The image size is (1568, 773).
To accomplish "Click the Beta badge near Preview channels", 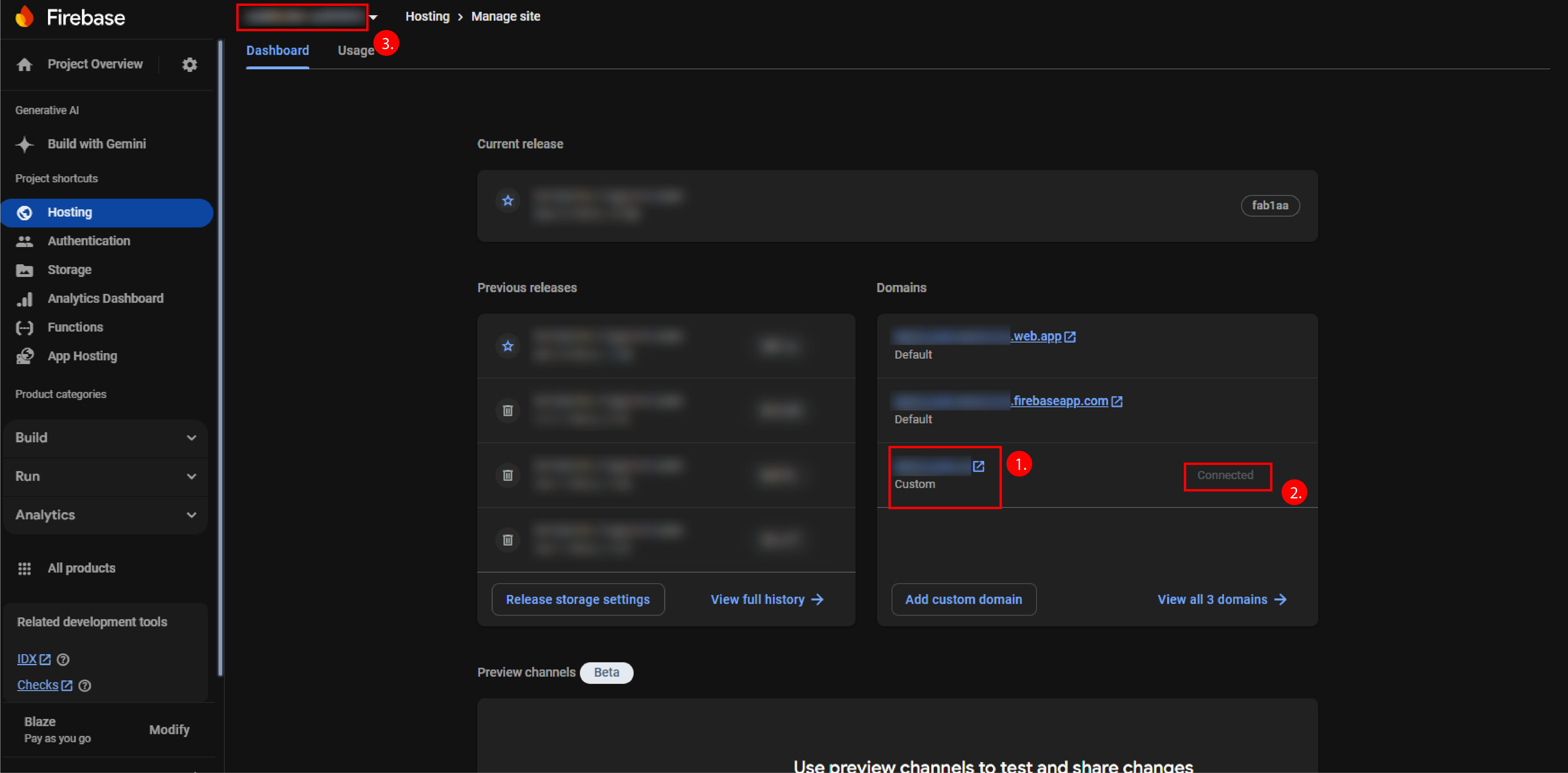I will (606, 673).
